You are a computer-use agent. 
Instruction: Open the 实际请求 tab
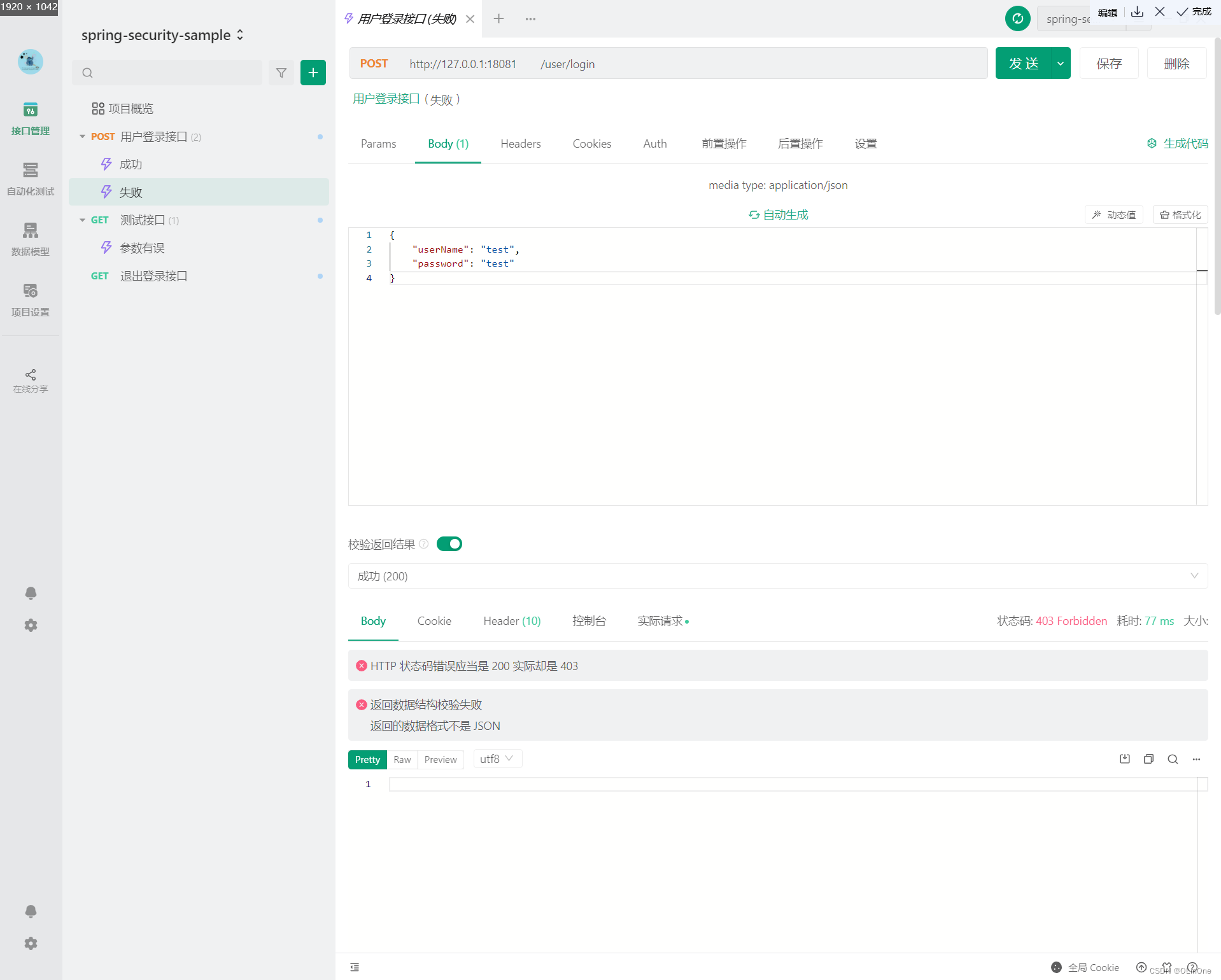[x=663, y=621]
